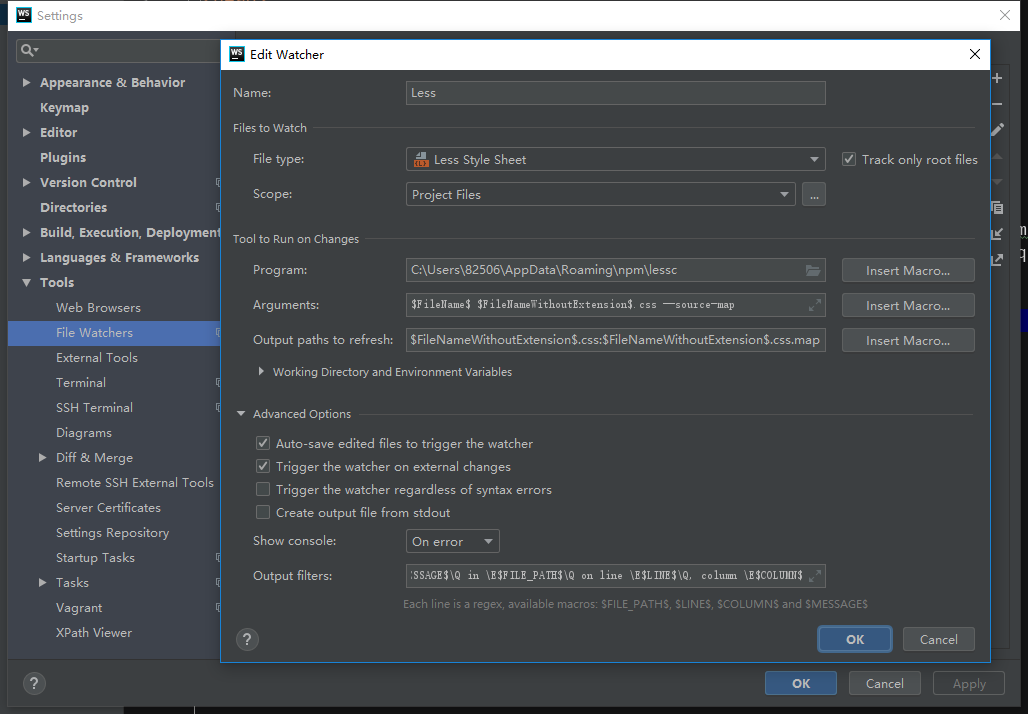Toggle Track only root files checkbox
The height and width of the screenshot is (714, 1028).
pos(849,159)
